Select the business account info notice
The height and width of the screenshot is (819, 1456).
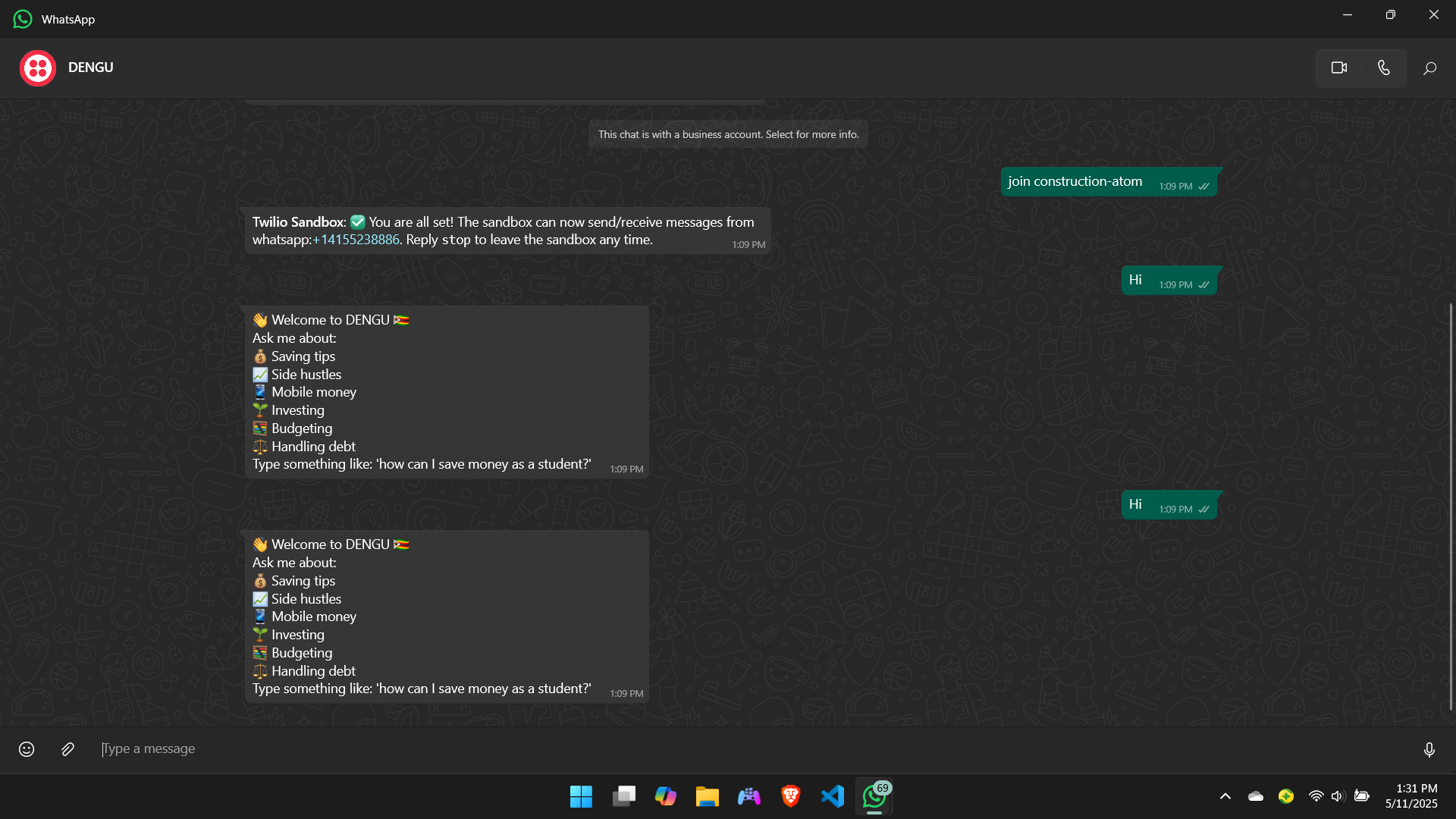coord(728,134)
